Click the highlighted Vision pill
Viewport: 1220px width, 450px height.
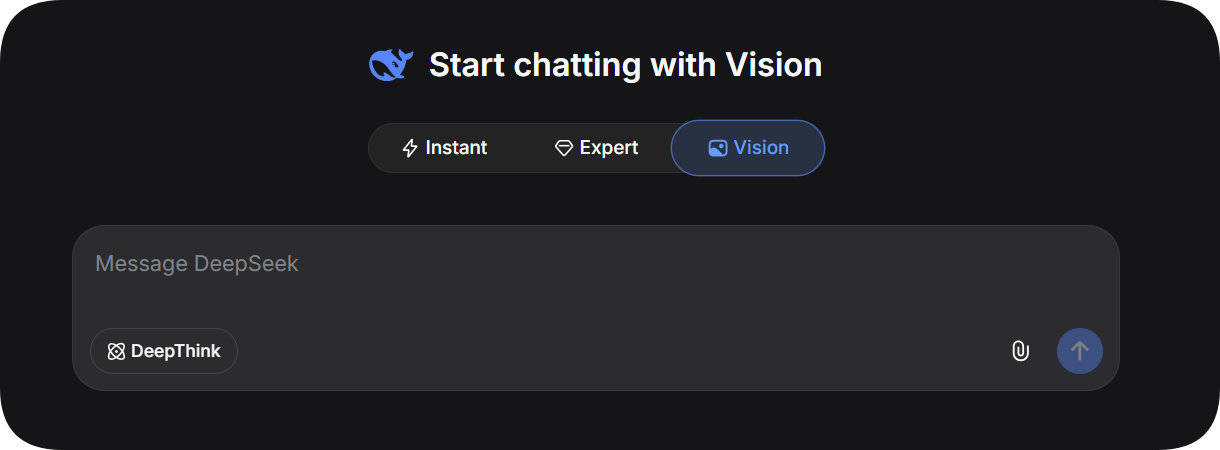click(748, 148)
